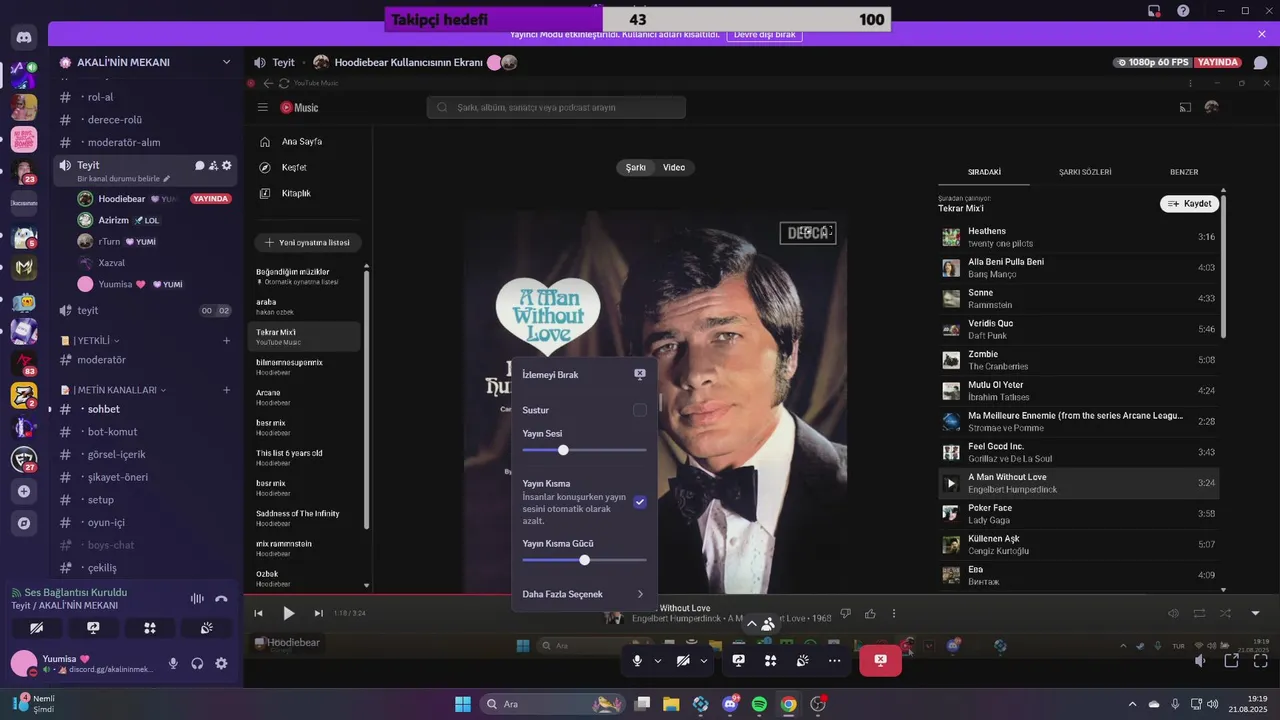Open the şikayet-öneri channel

click(x=143, y=477)
